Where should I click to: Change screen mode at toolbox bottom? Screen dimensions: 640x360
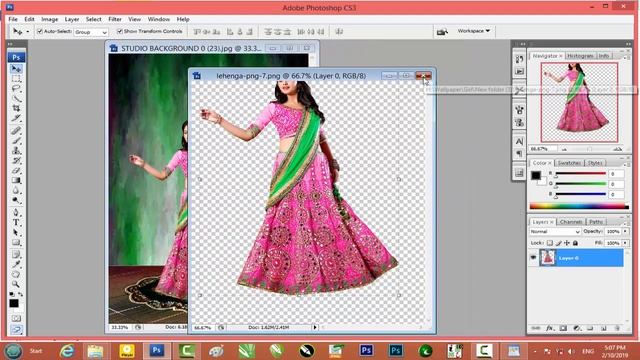point(16,329)
